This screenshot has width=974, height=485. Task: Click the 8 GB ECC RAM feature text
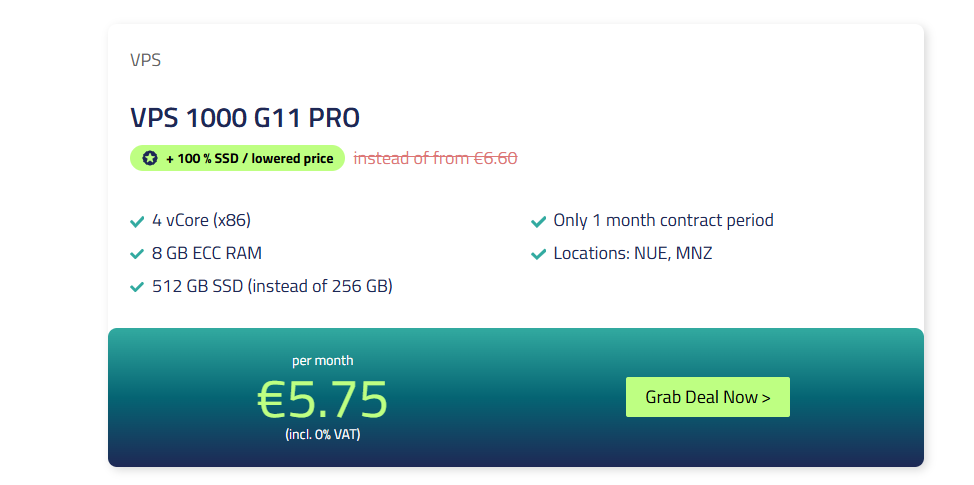point(207,253)
